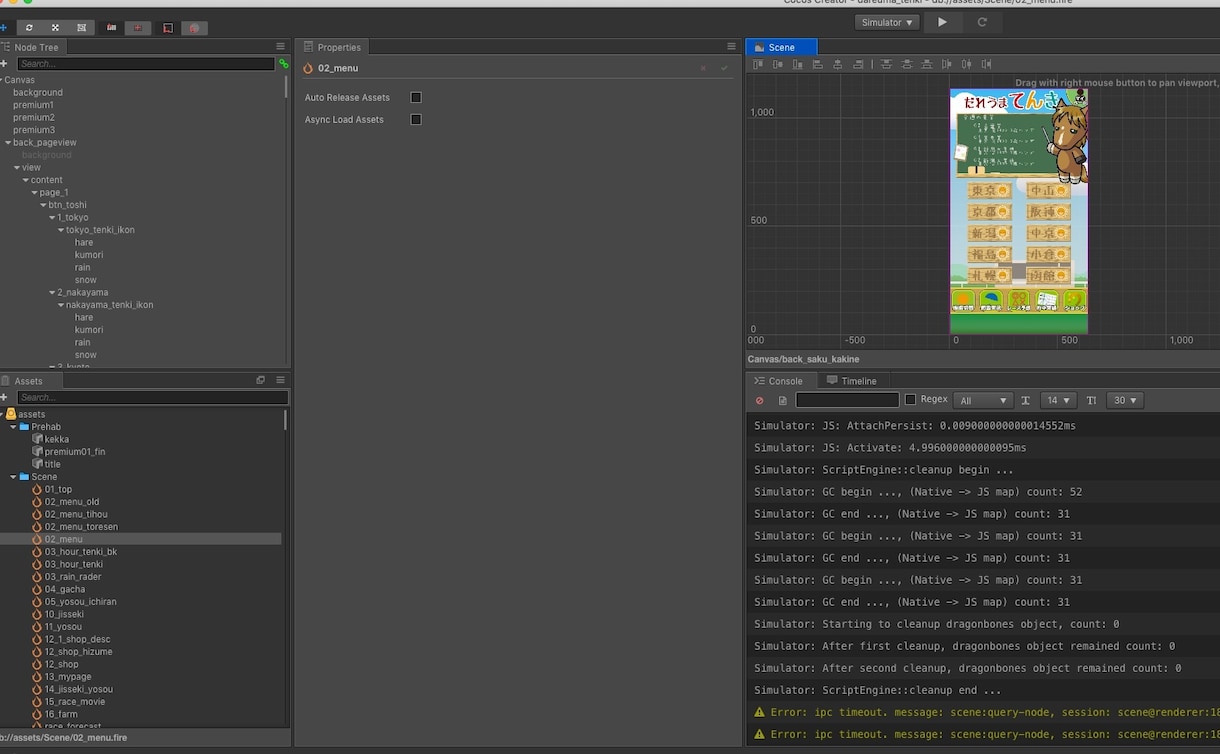Open the Properties panel hamburger menu
Viewport: 1220px width, 754px height.
click(x=732, y=47)
